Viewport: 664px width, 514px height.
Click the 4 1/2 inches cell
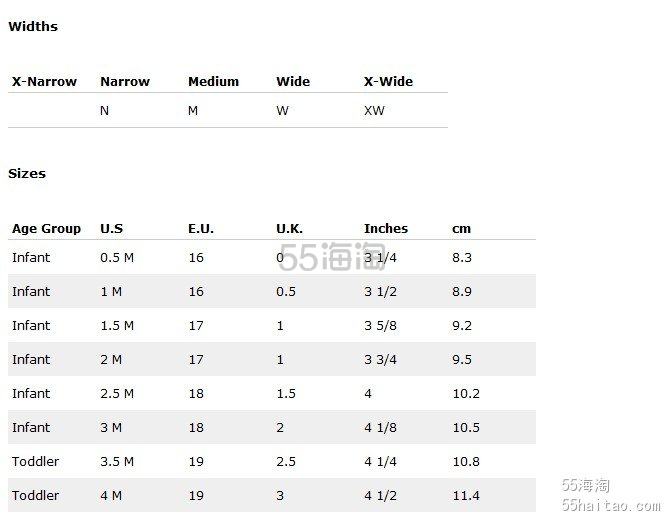(x=380, y=495)
